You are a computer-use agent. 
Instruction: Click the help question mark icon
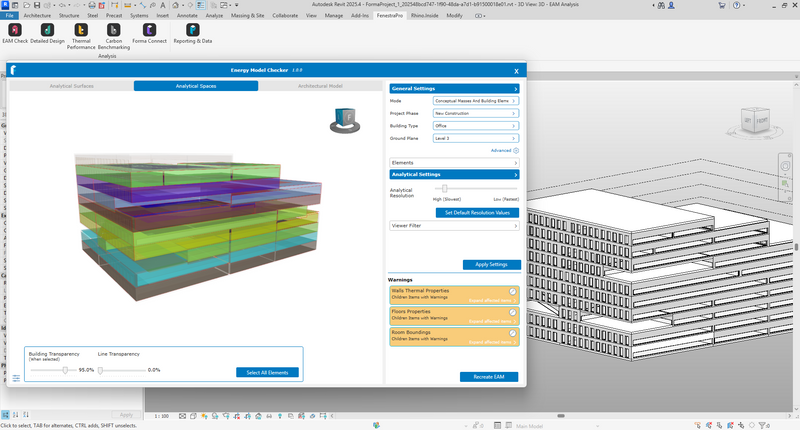click(x=736, y=5)
